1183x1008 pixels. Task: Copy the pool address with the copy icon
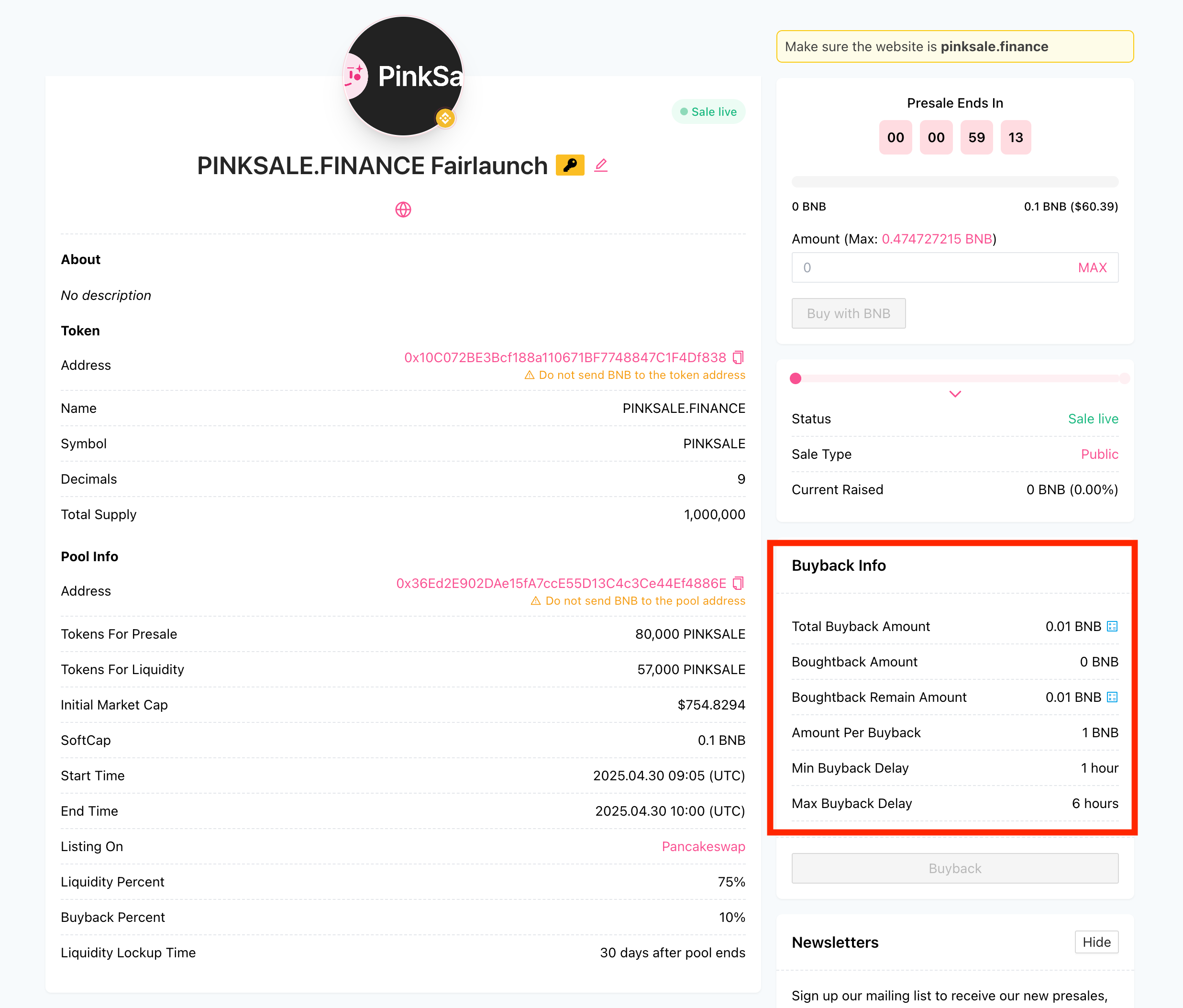click(x=738, y=583)
